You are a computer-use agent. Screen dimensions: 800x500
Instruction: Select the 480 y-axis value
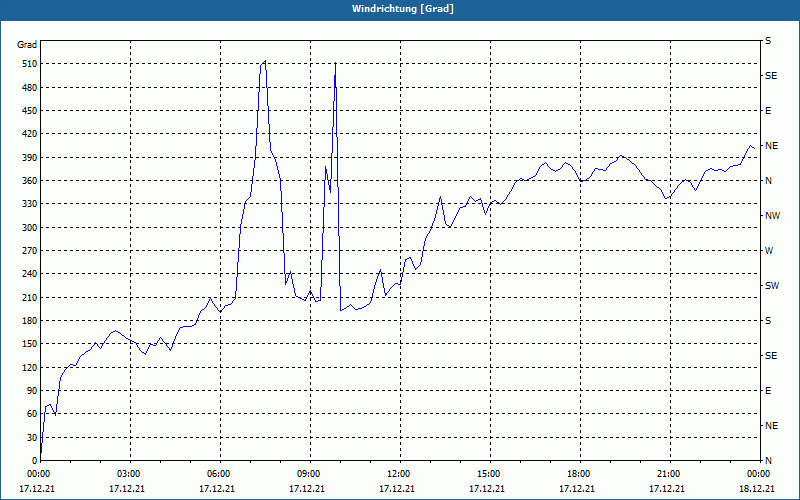click(30, 88)
